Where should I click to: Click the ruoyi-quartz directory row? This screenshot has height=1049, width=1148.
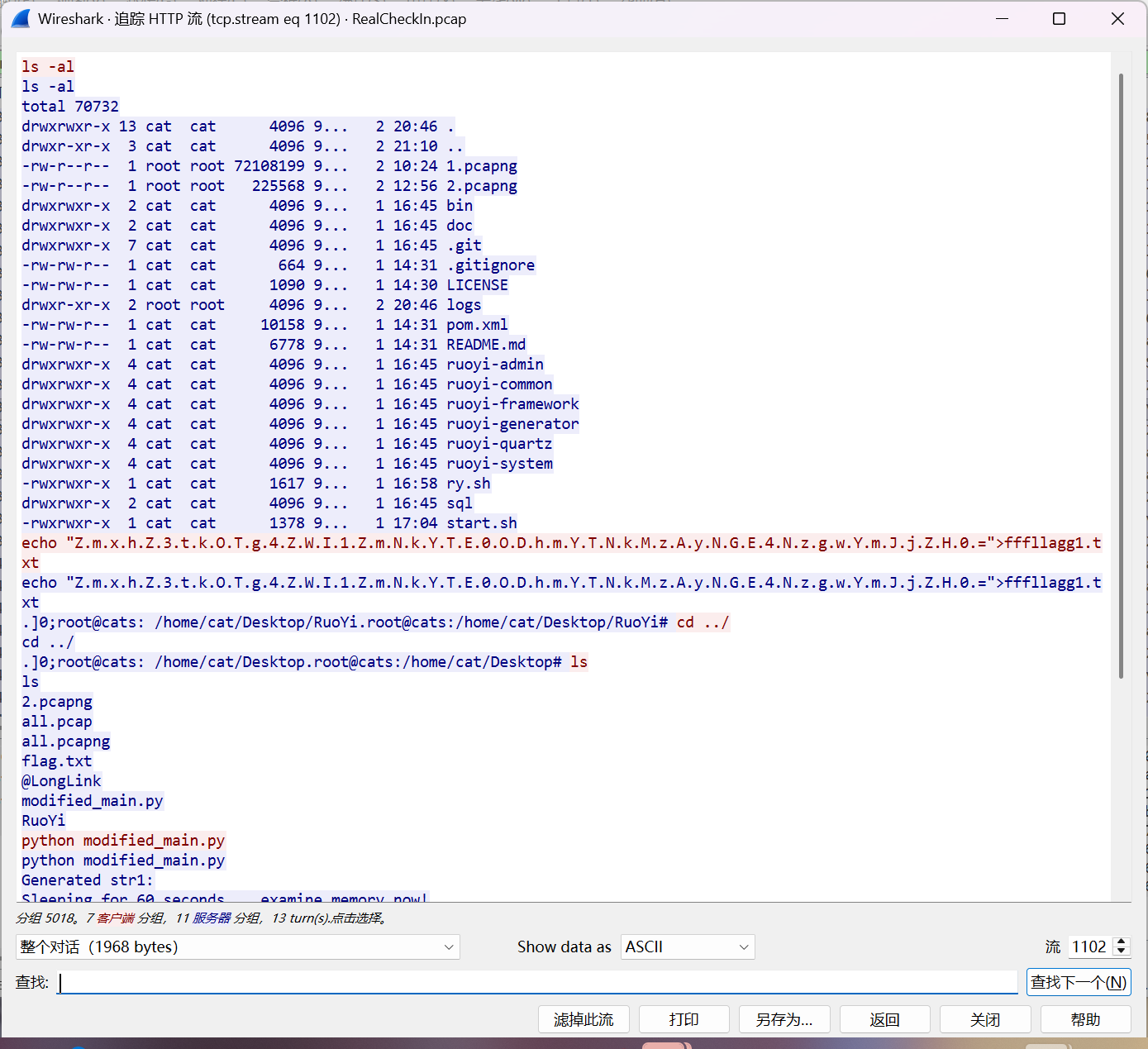click(288, 443)
